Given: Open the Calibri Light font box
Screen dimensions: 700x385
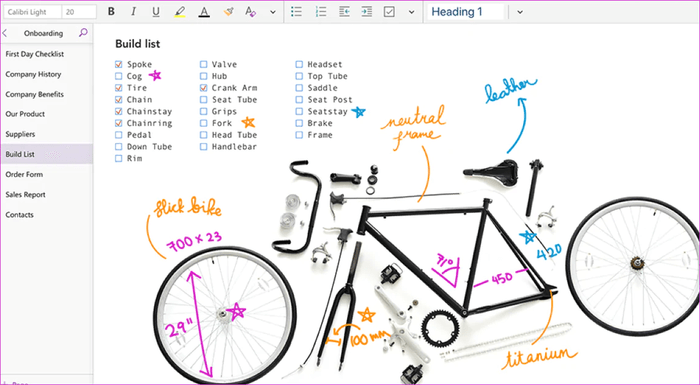Looking at the screenshot, I should click(x=33, y=12).
